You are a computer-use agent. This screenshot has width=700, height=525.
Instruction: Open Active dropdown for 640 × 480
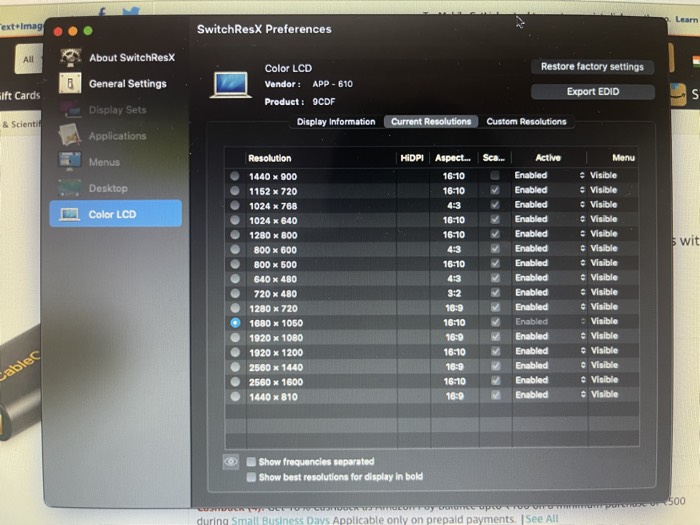[549, 278]
